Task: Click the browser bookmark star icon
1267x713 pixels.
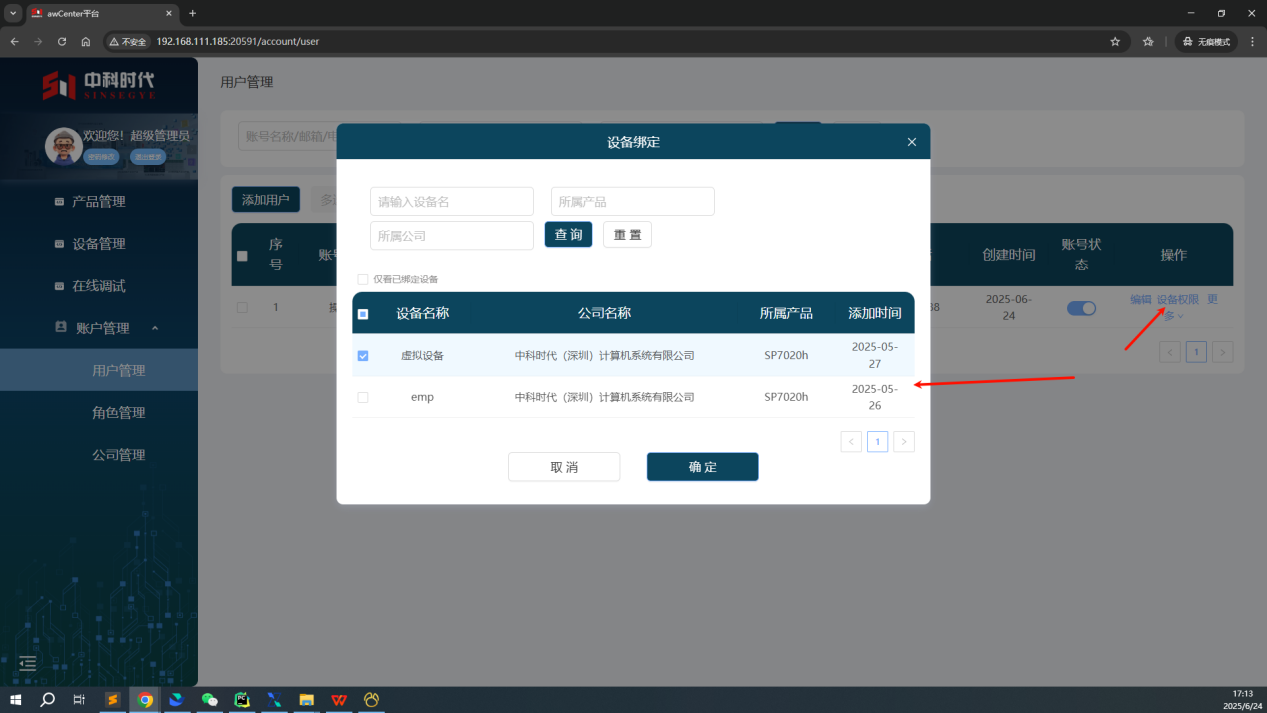Action: 1115,41
